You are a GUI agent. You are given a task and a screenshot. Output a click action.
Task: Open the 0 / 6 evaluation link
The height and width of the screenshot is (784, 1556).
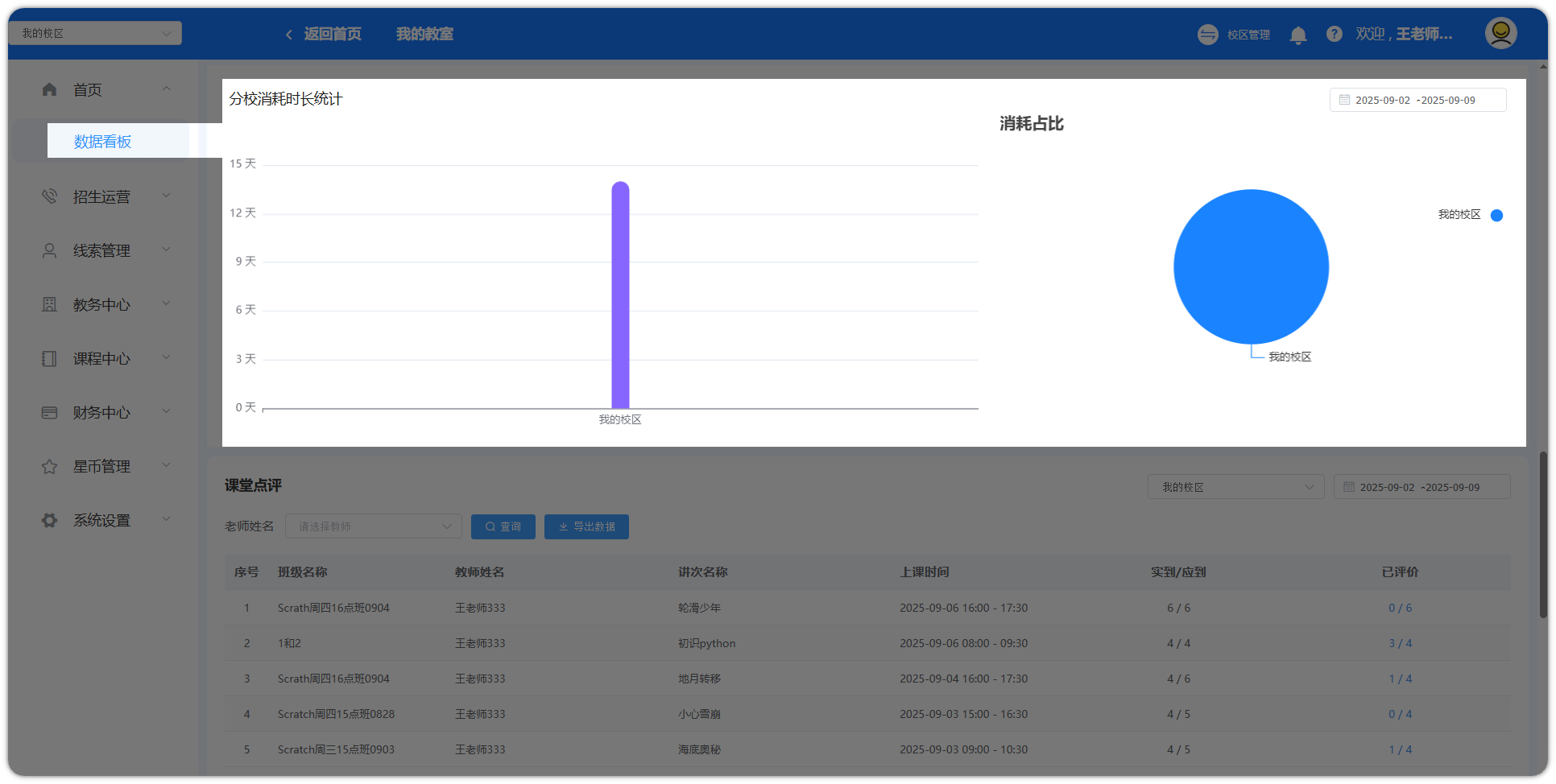pos(1400,608)
